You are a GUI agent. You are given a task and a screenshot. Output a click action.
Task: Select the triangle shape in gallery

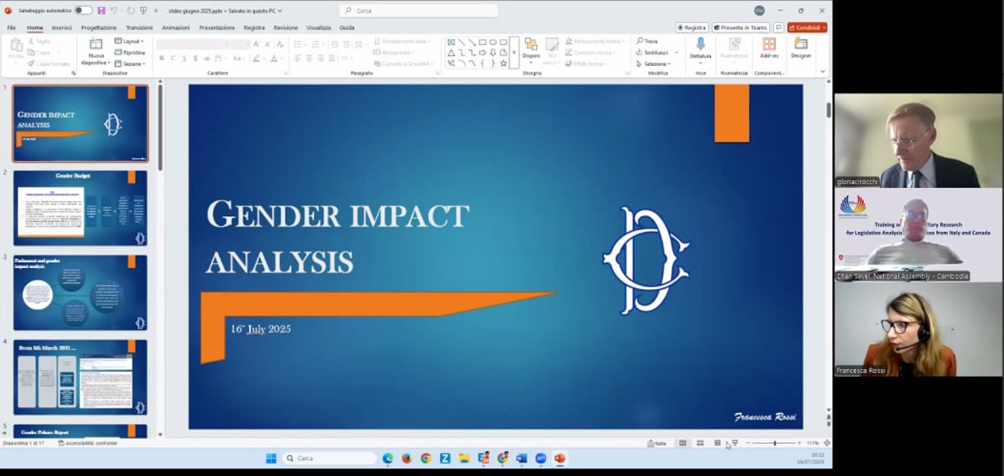point(451,53)
